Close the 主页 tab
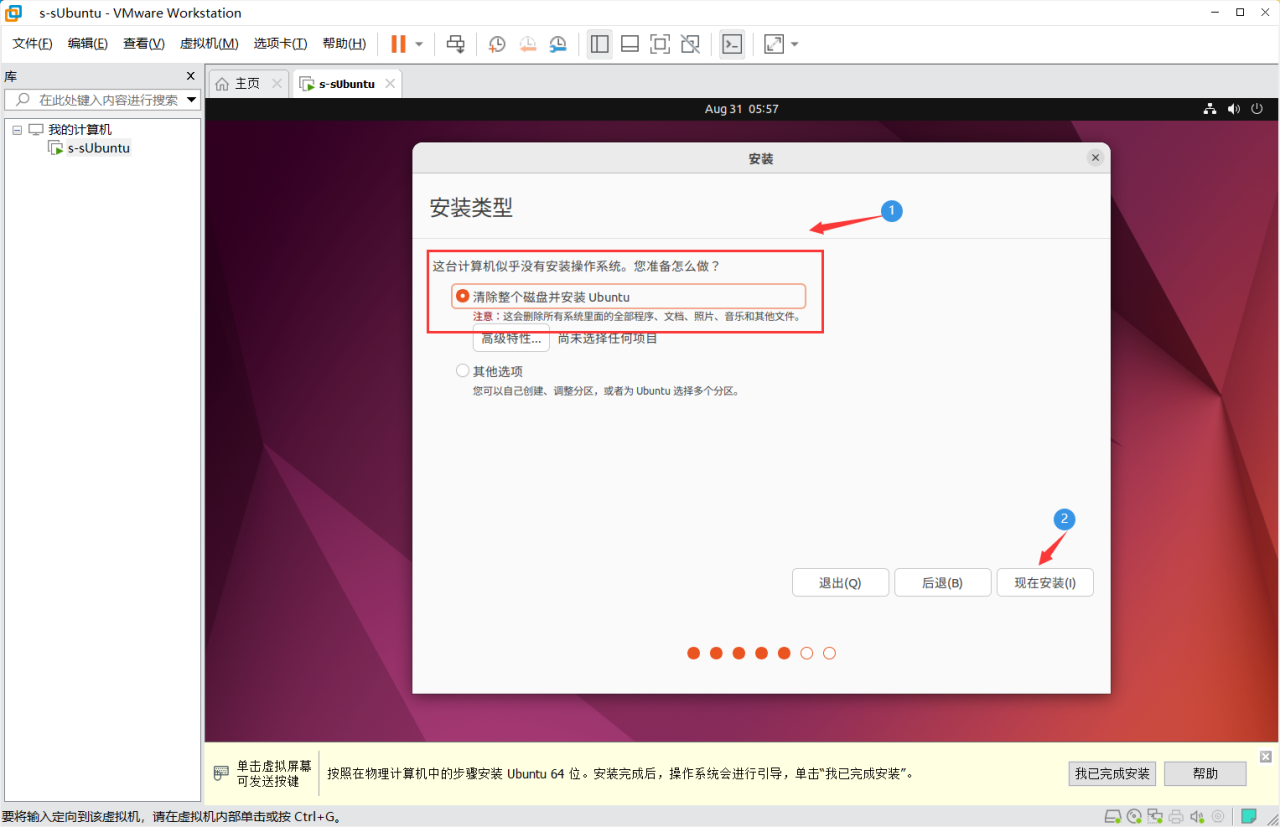This screenshot has width=1280, height=827. (277, 84)
